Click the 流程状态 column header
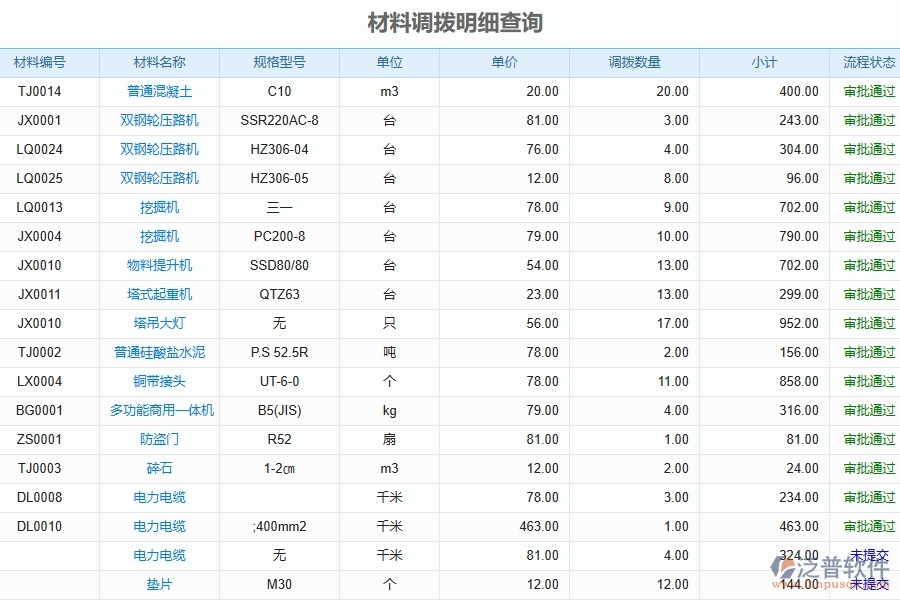 (866, 62)
